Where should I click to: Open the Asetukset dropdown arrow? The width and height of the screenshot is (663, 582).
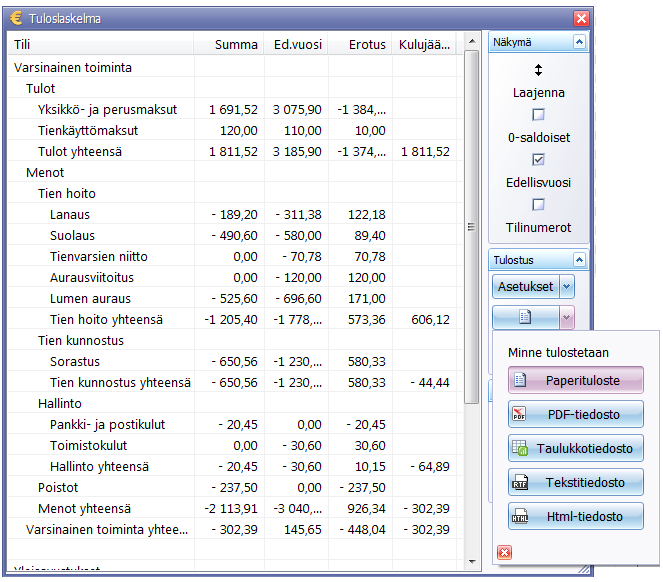coord(567,286)
